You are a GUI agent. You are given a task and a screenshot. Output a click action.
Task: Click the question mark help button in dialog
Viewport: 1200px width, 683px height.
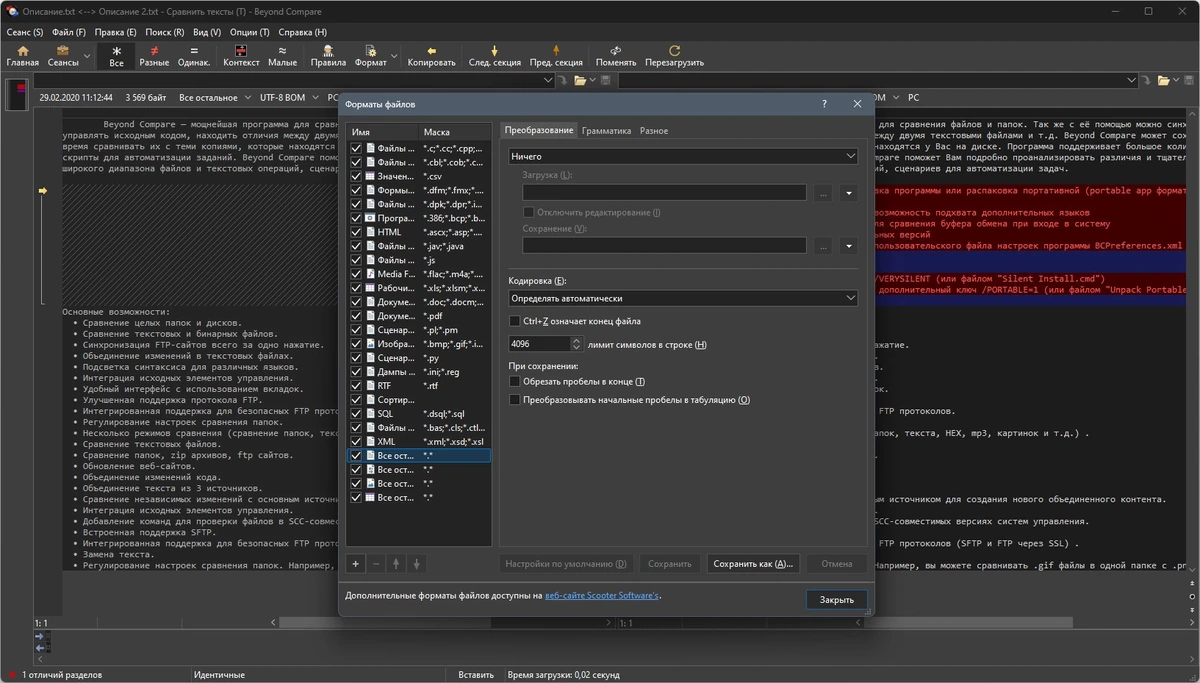(x=824, y=103)
